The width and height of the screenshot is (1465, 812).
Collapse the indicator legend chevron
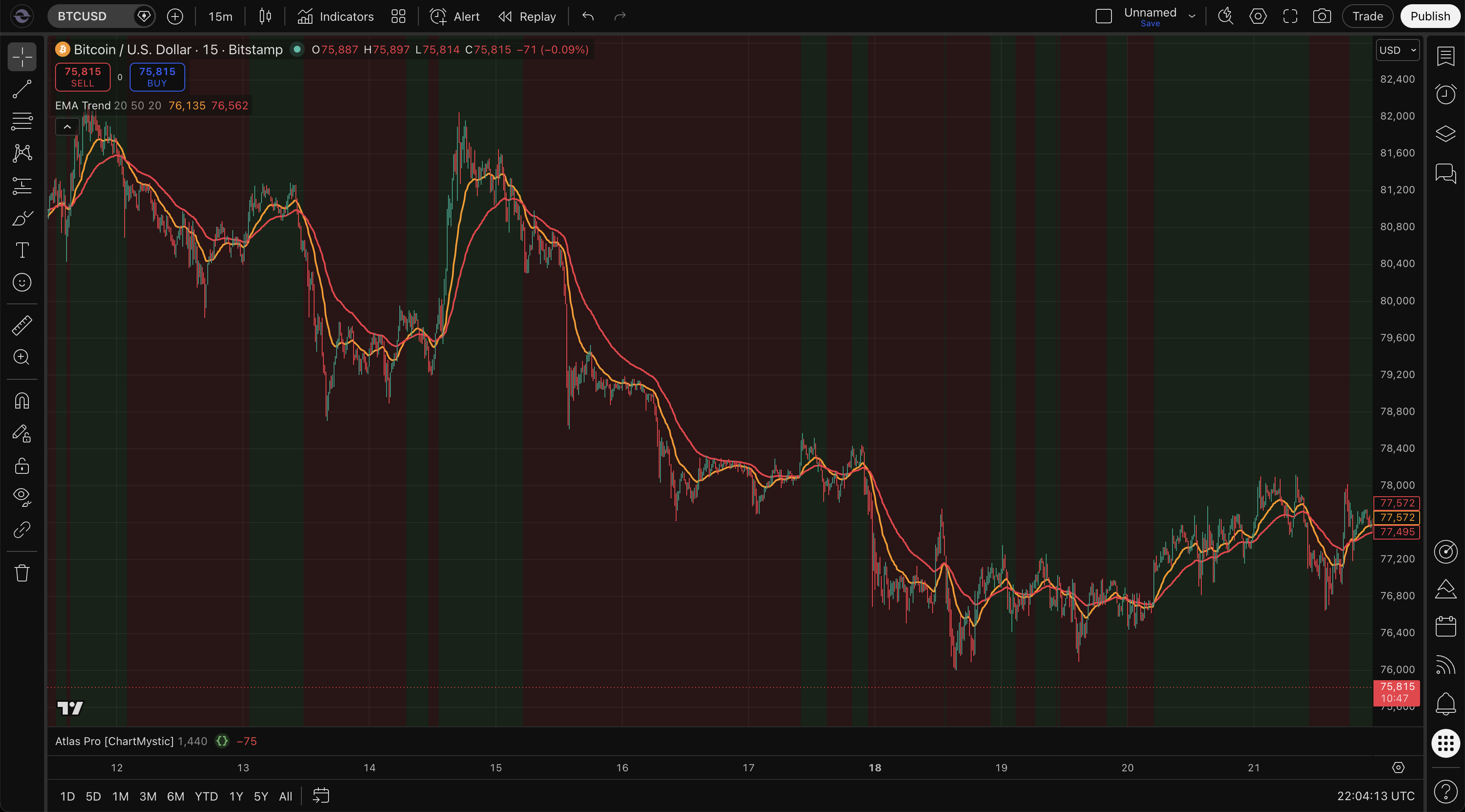point(67,127)
